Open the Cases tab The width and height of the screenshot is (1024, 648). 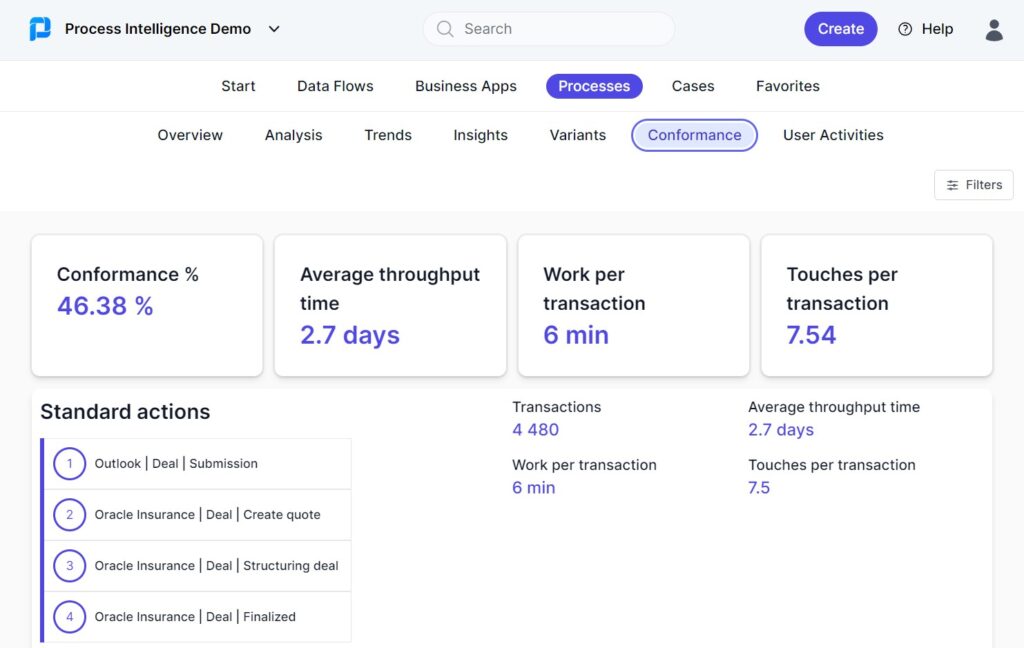click(693, 86)
